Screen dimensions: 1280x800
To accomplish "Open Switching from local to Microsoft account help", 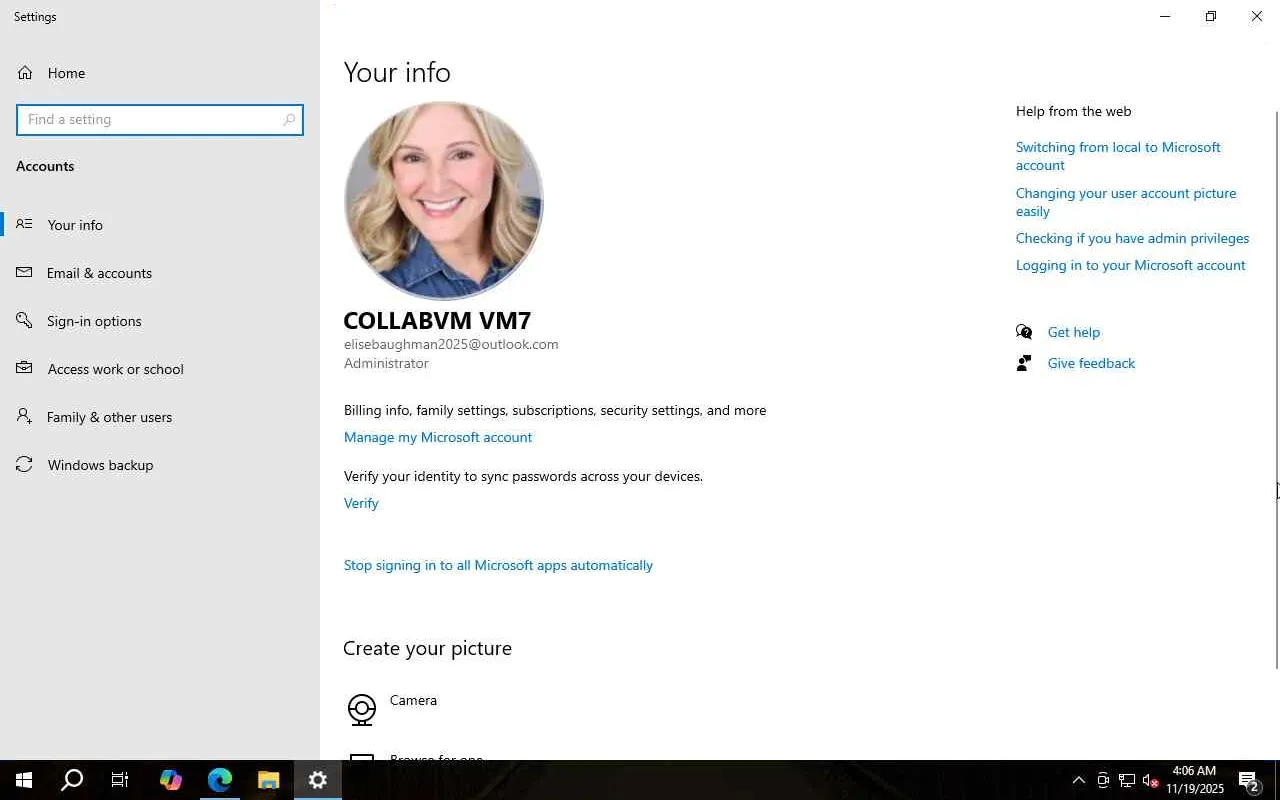I will tap(1118, 156).
